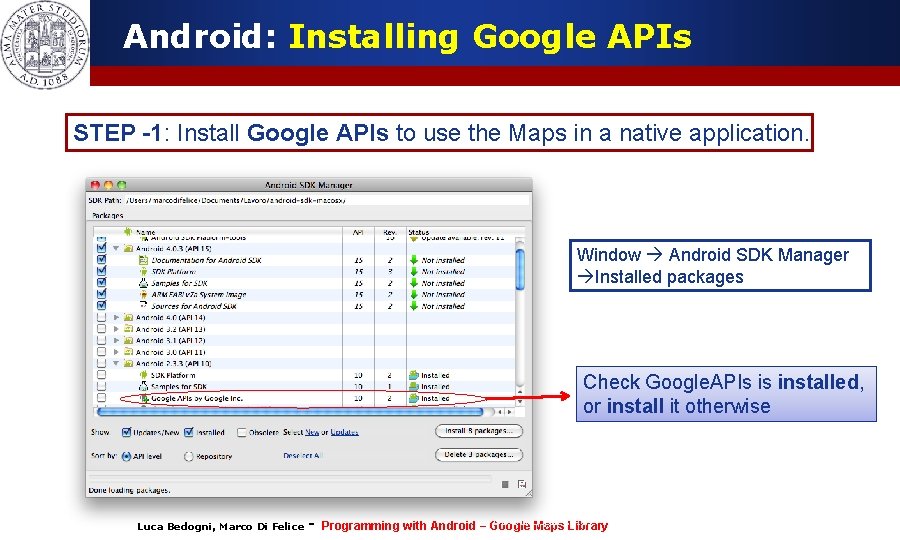
Task: Click the Android 4.0.3 (API 15) folder icon
Action: coord(129,248)
